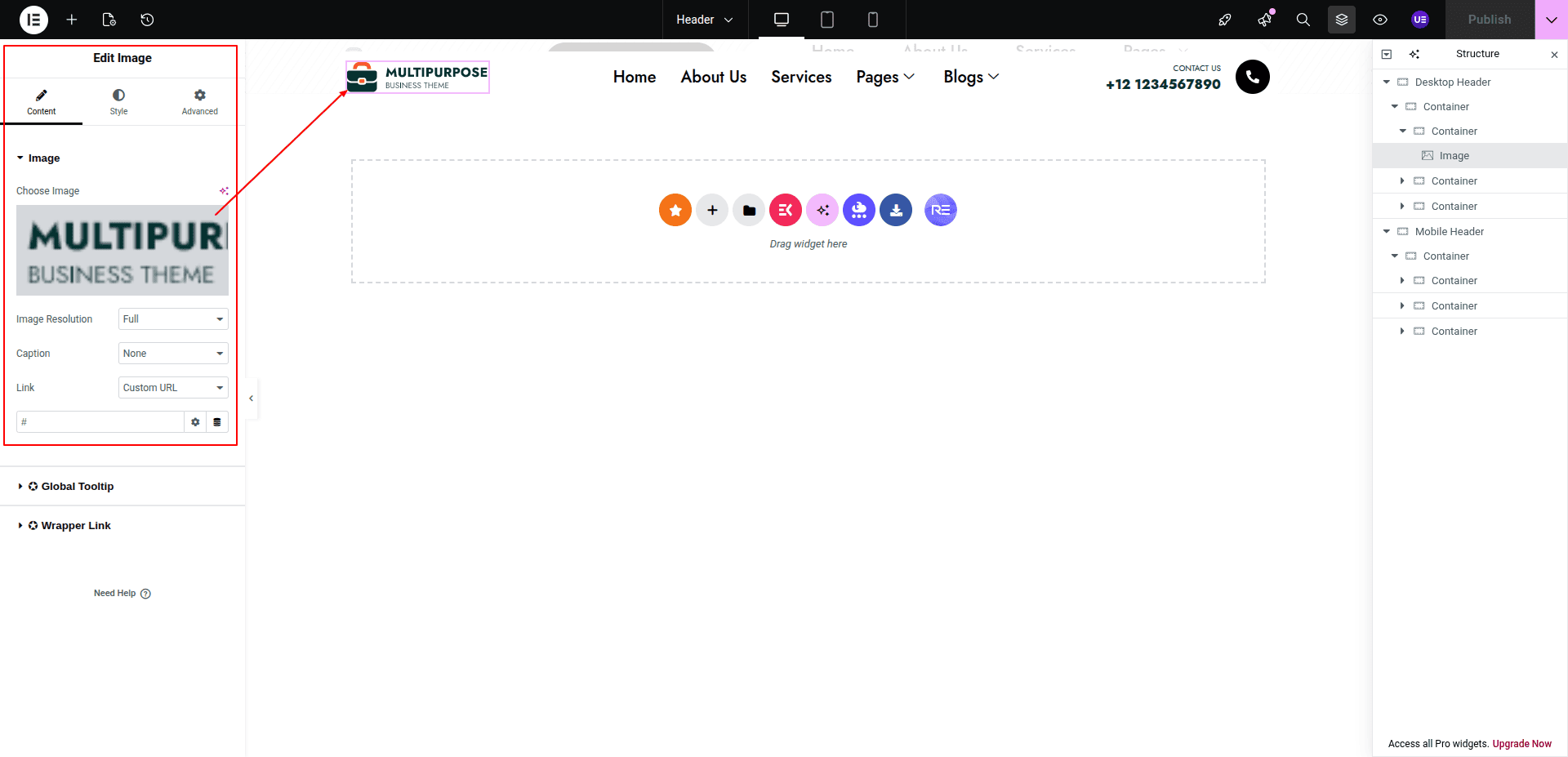Open the what's new megaphone icon
Image resolution: width=1568 pixels, height=757 pixels.
coord(1264,20)
